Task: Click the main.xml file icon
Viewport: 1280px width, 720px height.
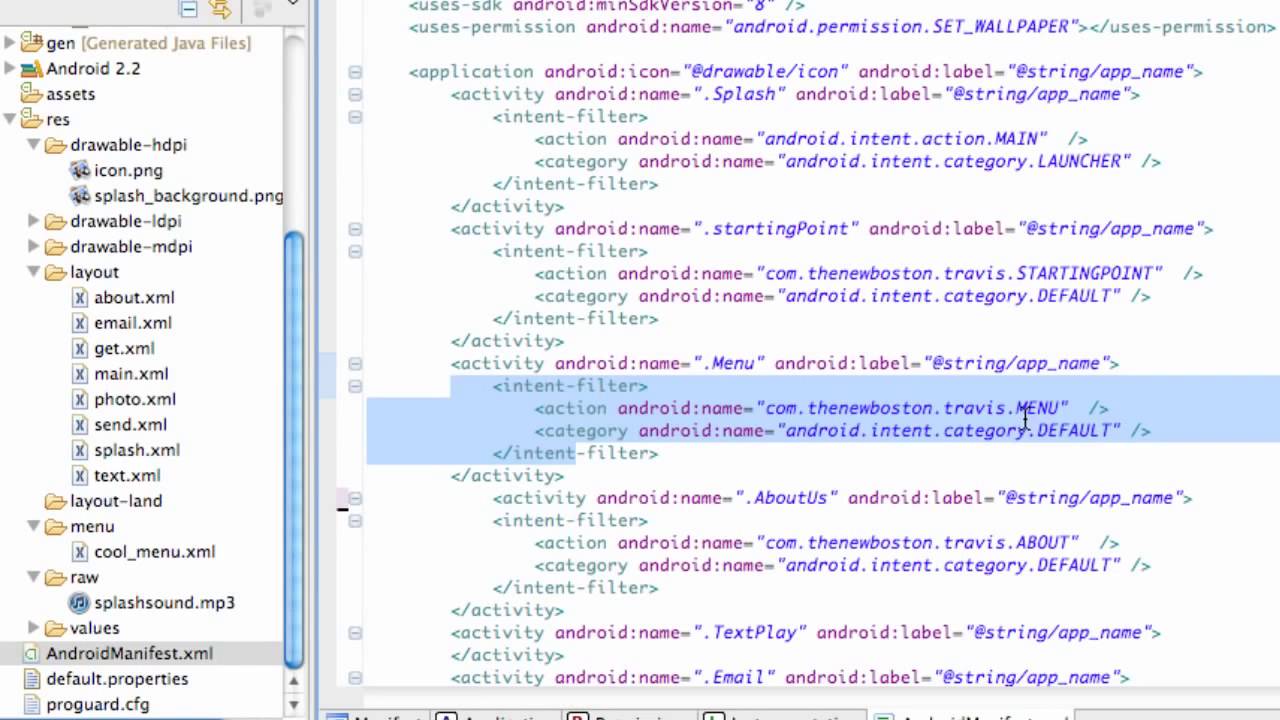Action: tap(80, 374)
